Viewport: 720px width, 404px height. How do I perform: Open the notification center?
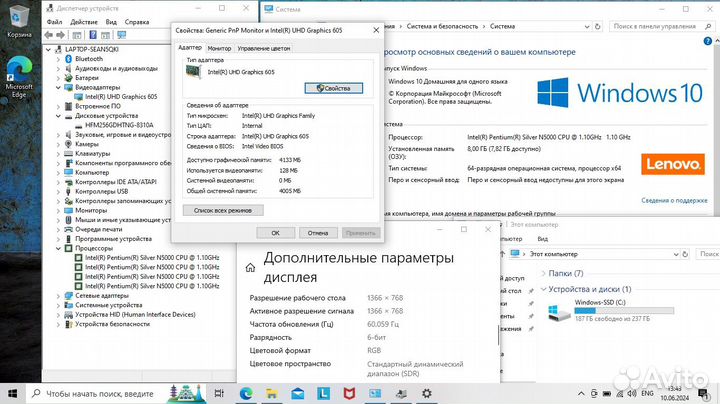703,393
